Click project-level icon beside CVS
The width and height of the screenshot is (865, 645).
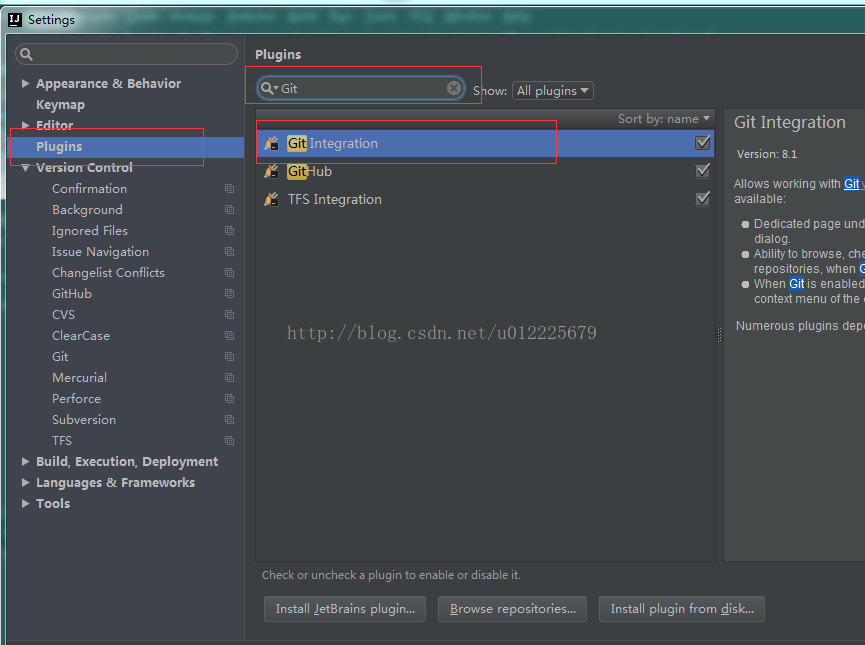(x=229, y=314)
